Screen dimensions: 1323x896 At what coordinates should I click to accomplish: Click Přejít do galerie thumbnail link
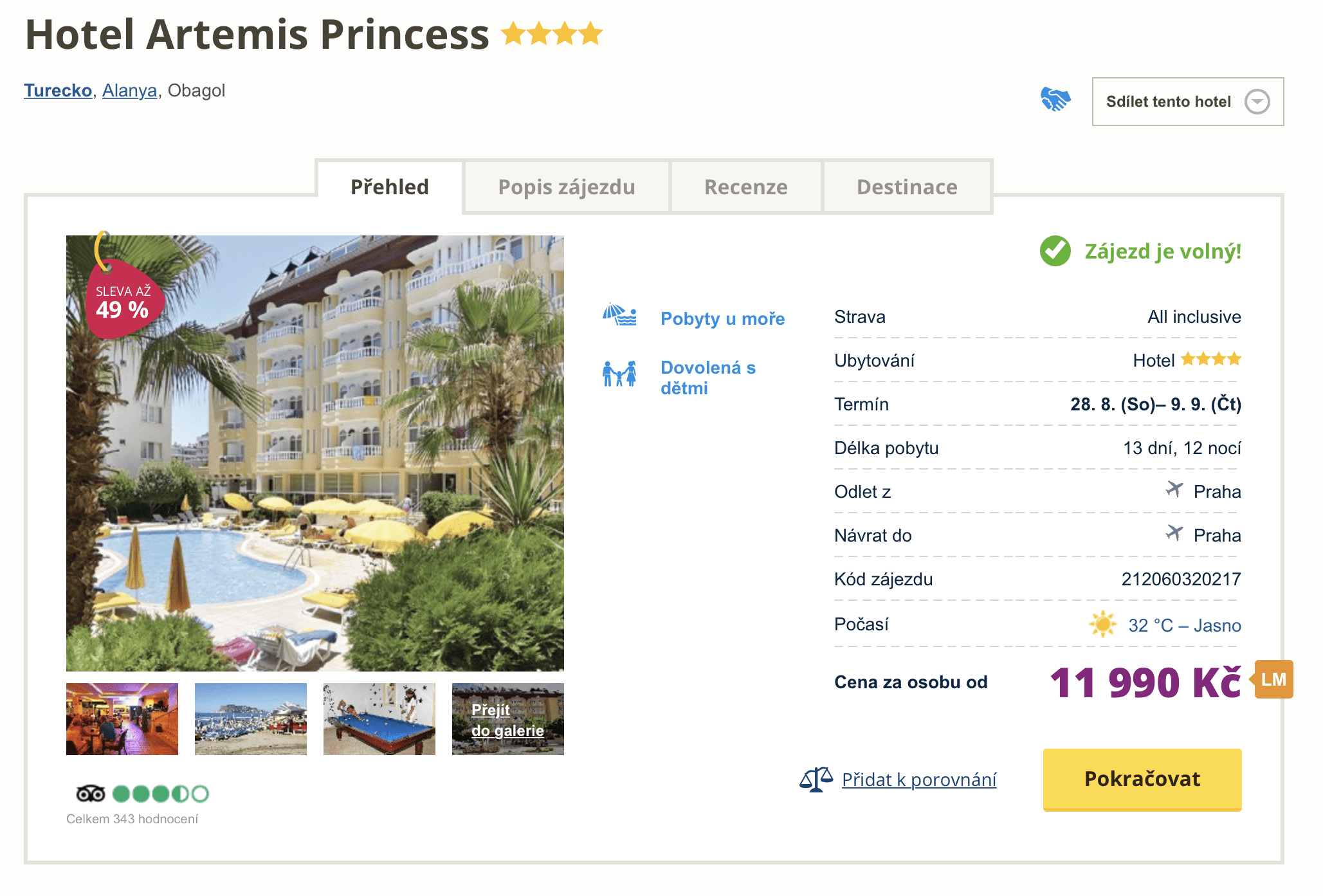click(x=508, y=719)
